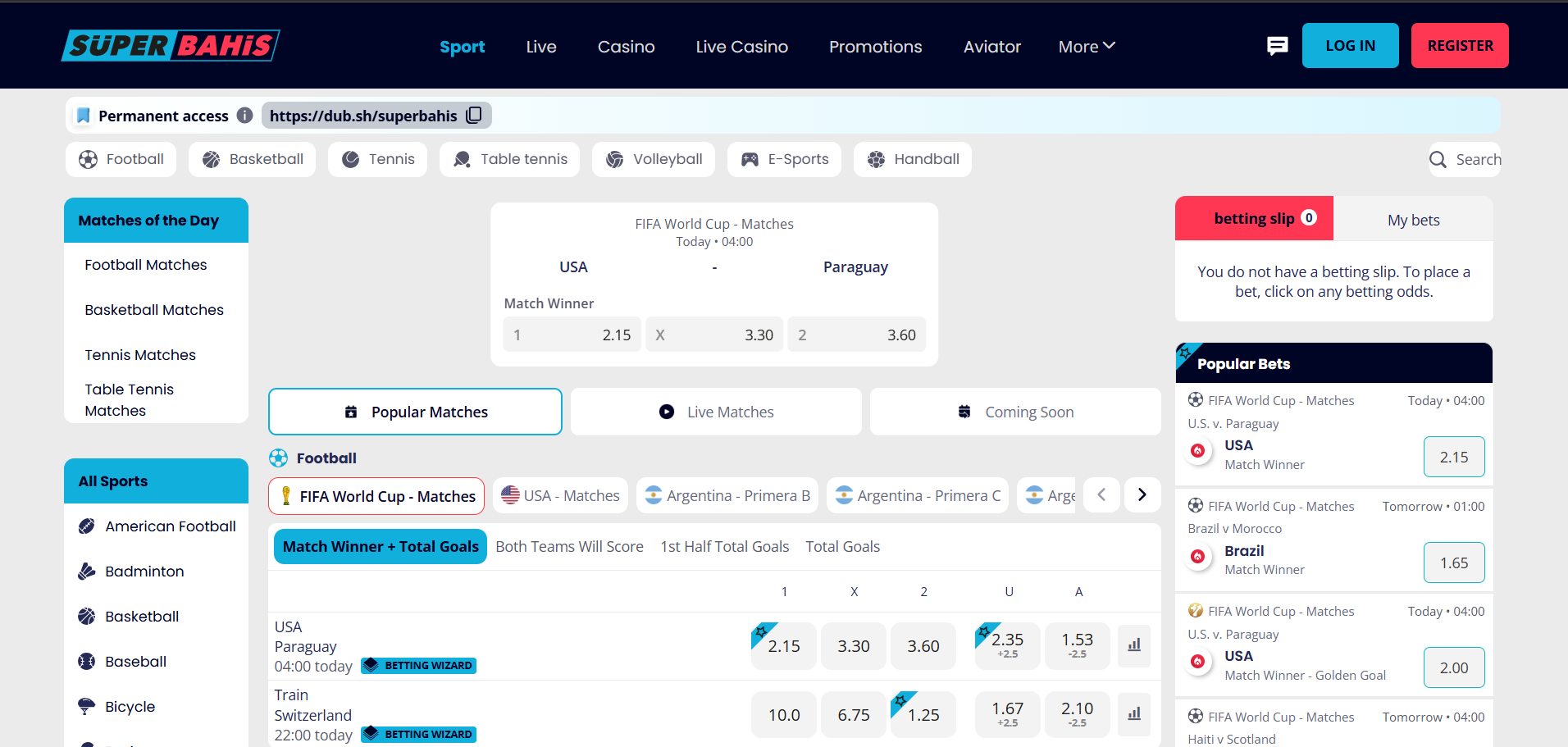Open the chat message icon
The image size is (1568, 747).
coord(1277,46)
